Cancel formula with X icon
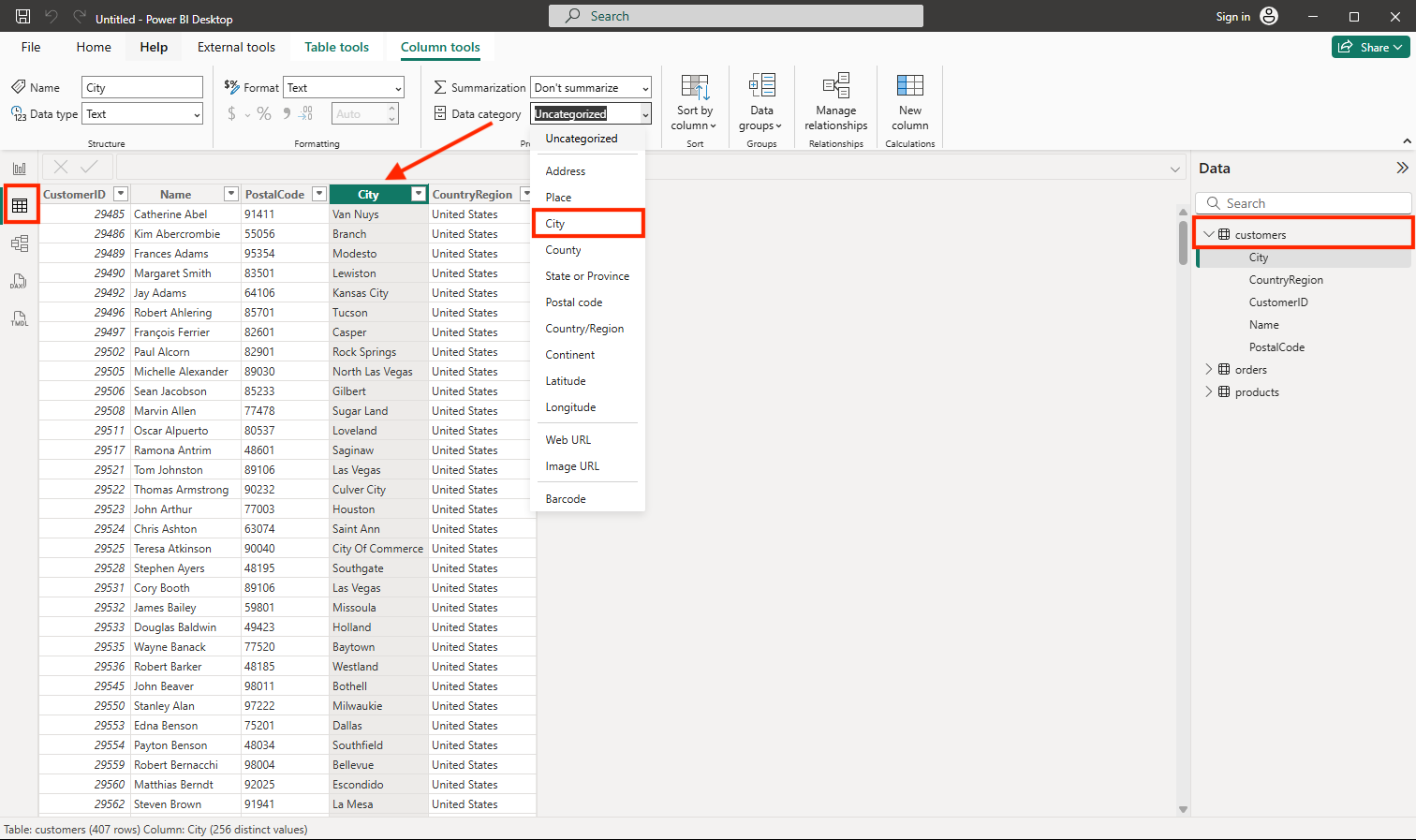Screen dimensions: 1416x840 pos(61,167)
